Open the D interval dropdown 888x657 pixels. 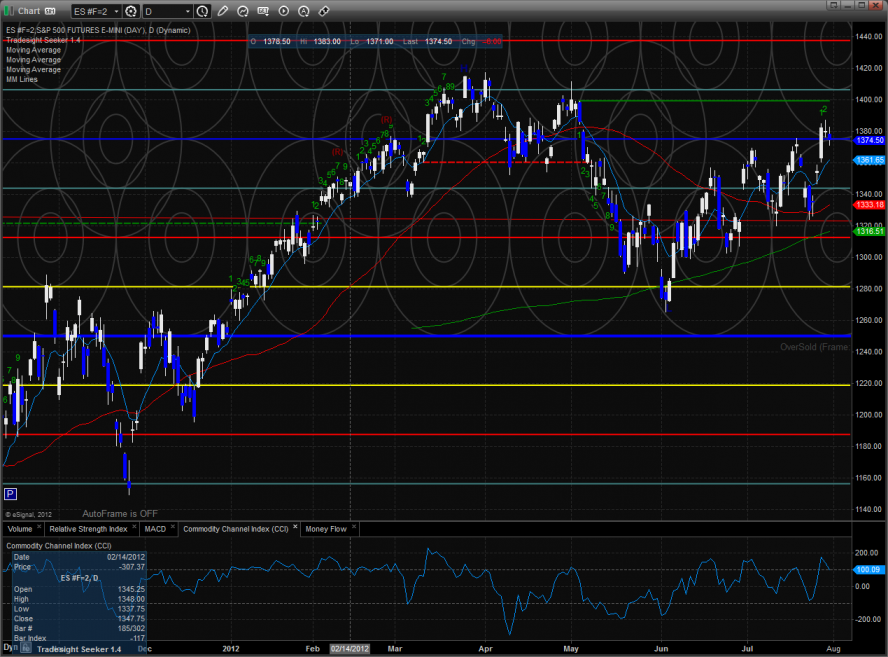[x=188, y=11]
